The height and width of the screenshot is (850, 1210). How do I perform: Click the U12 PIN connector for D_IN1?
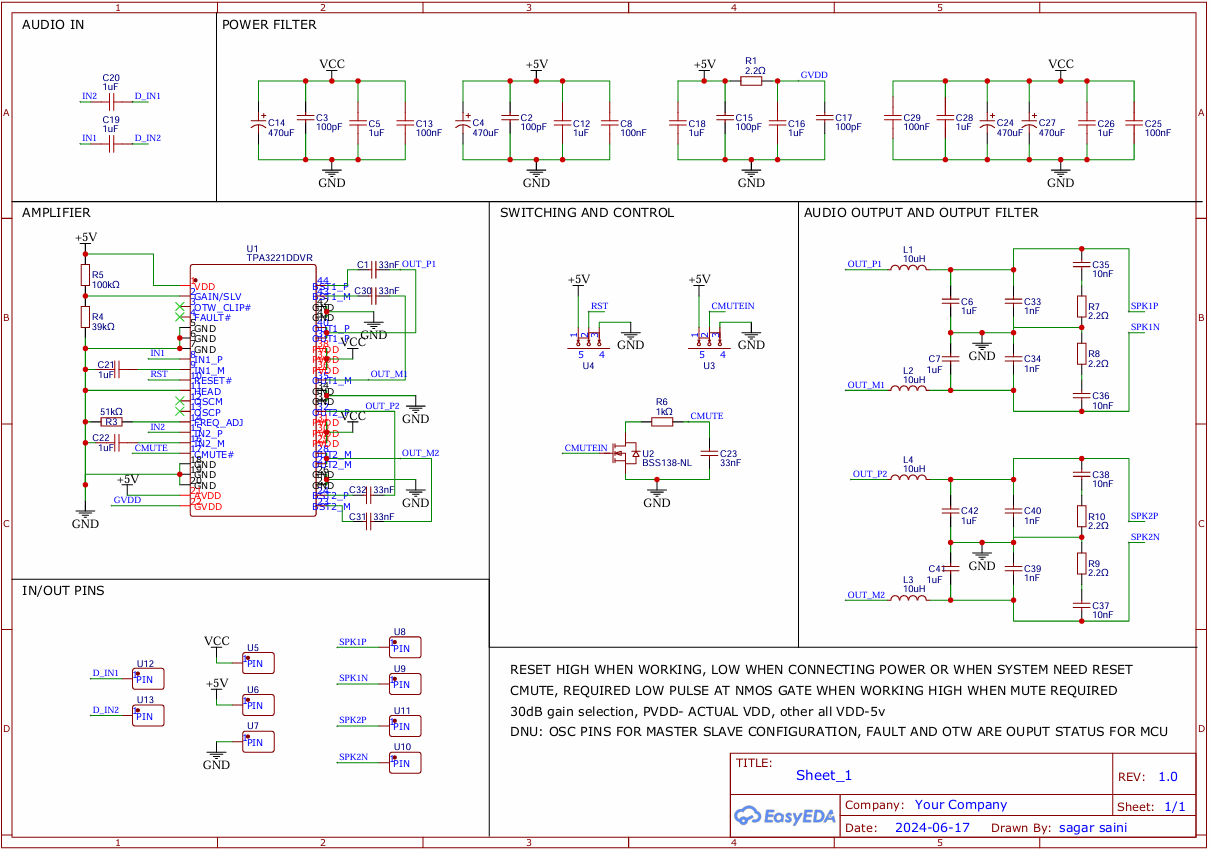[149, 679]
